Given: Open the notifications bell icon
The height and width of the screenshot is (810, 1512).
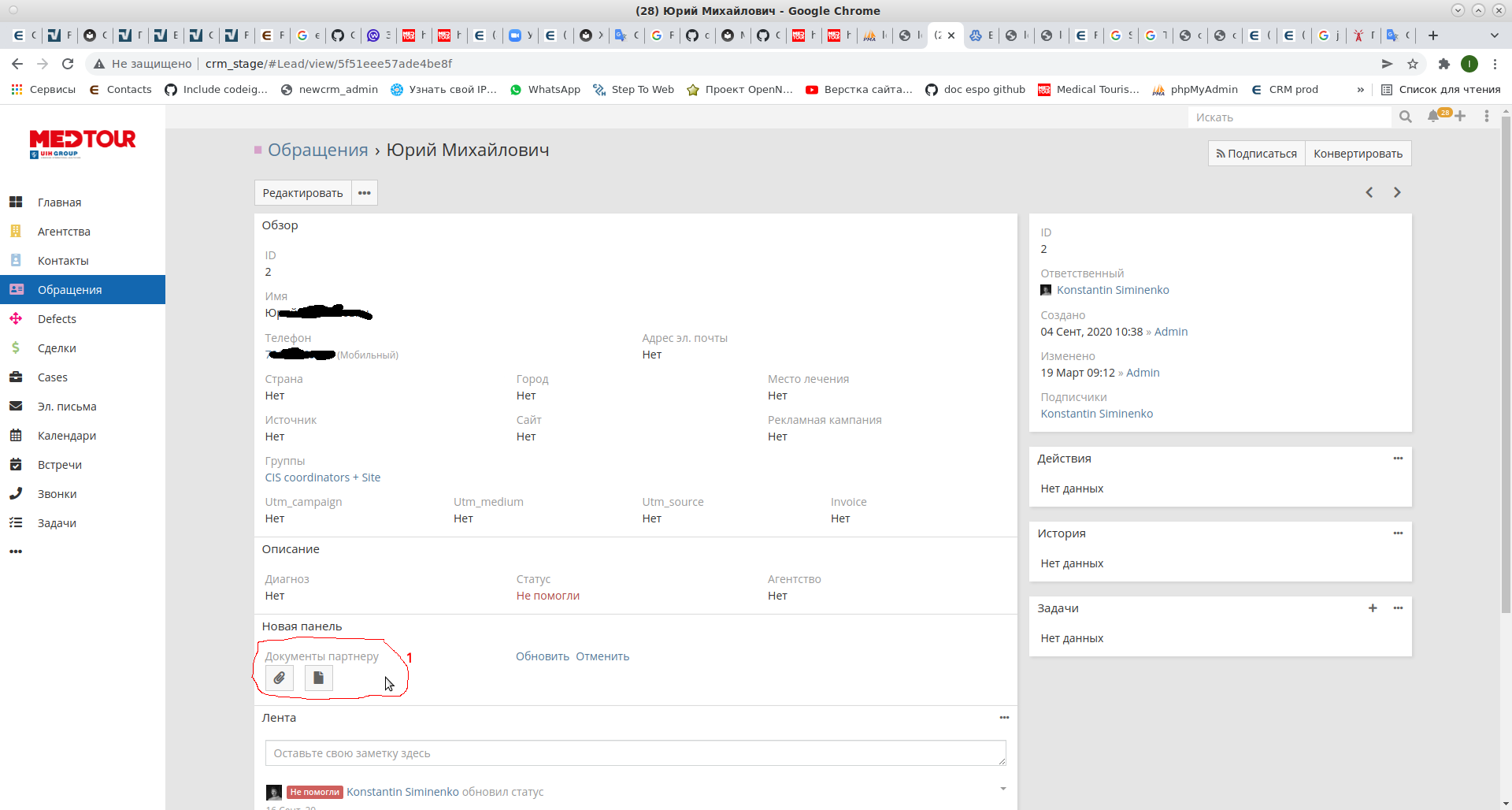Looking at the screenshot, I should pyautogui.click(x=1432, y=117).
